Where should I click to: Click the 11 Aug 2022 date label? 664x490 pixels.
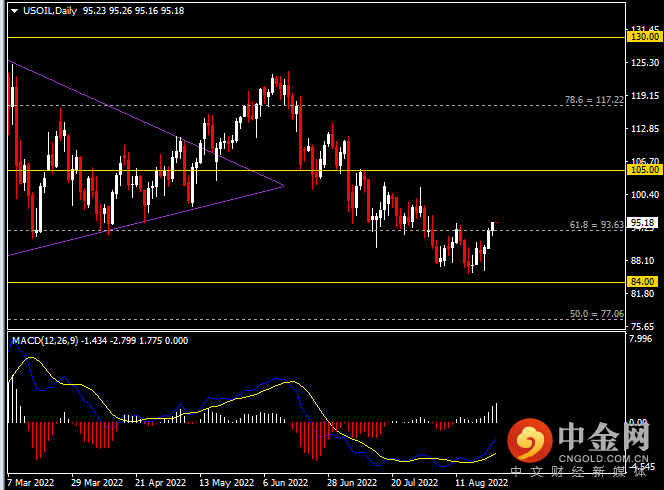click(481, 483)
